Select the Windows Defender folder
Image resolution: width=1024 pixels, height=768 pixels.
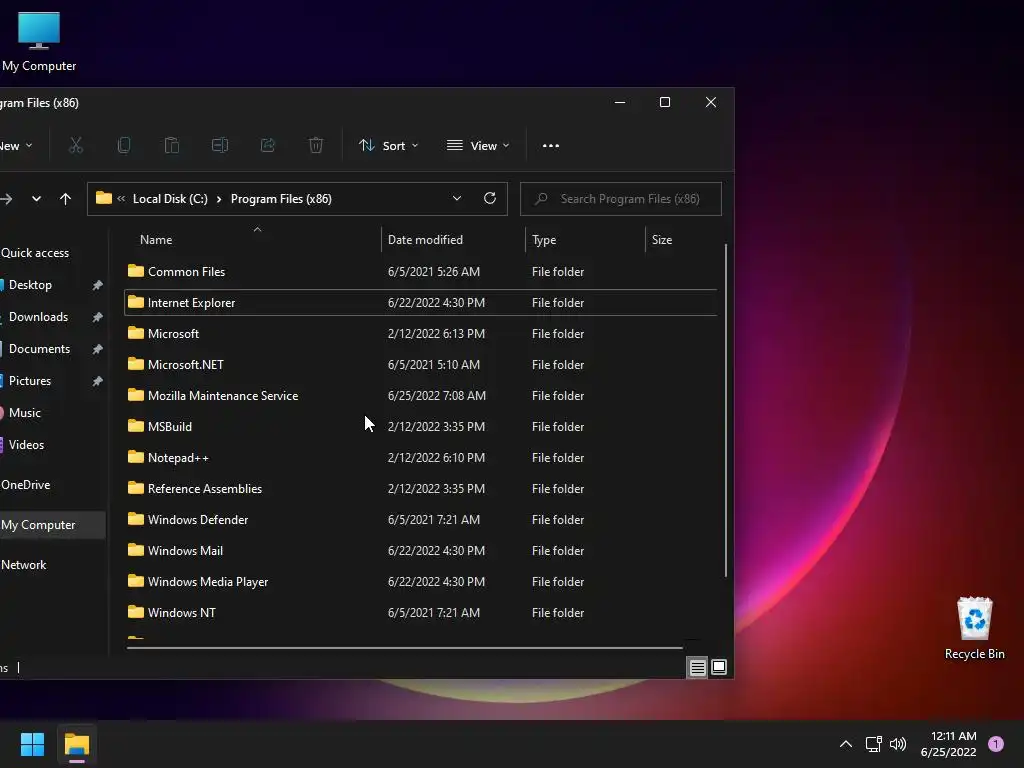[421, 520]
